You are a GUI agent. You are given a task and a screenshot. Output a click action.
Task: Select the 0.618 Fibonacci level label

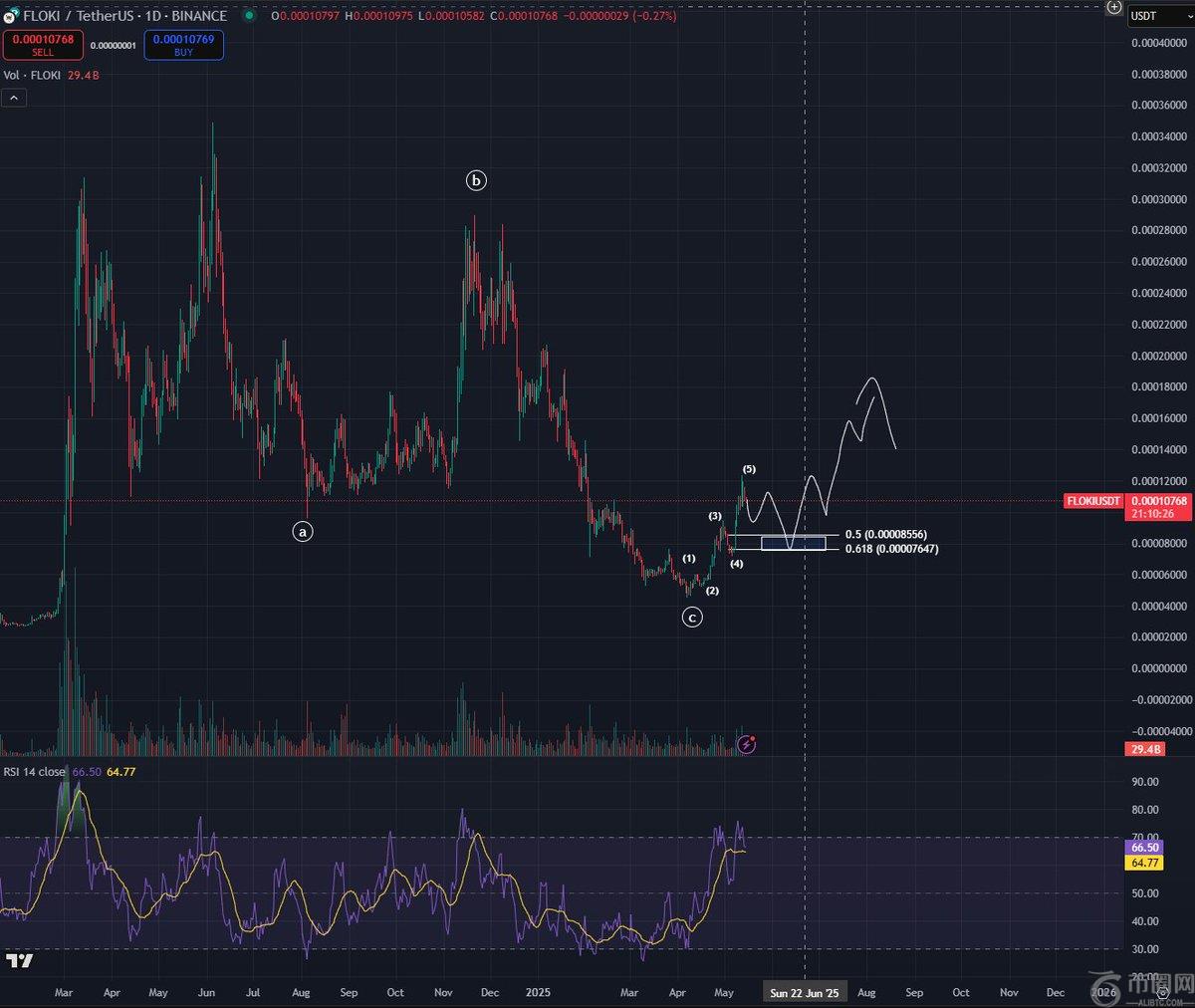coord(890,549)
